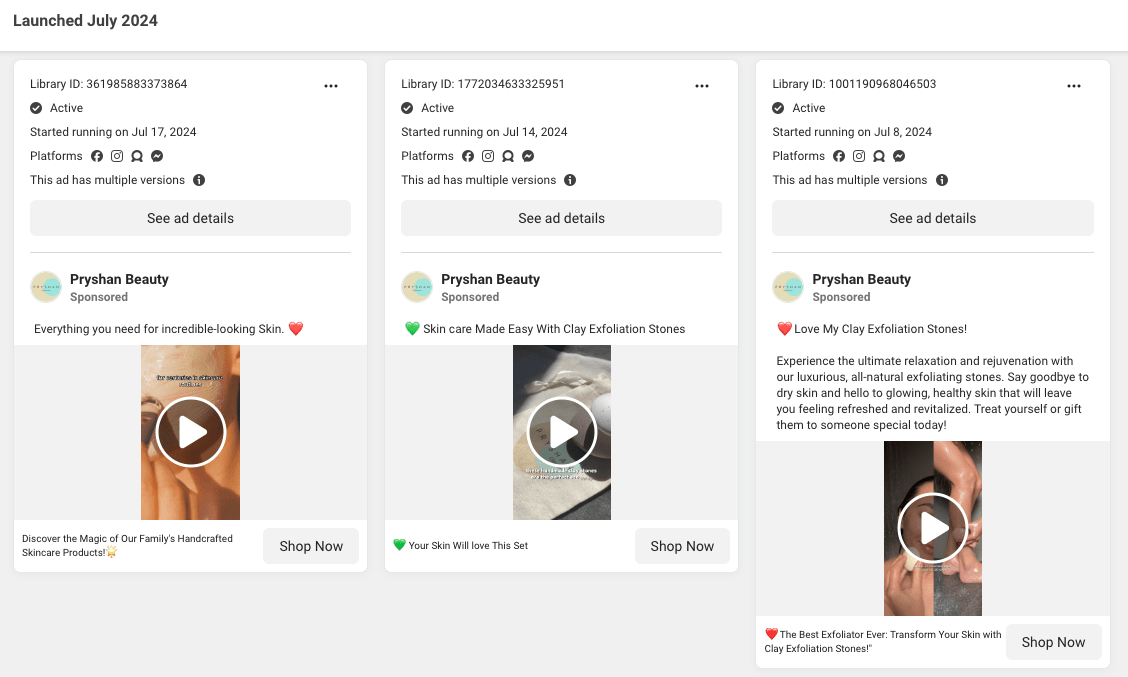Open three-dot menu for ad 1001190968046503
Image resolution: width=1128 pixels, height=677 pixels.
pos(1073,86)
